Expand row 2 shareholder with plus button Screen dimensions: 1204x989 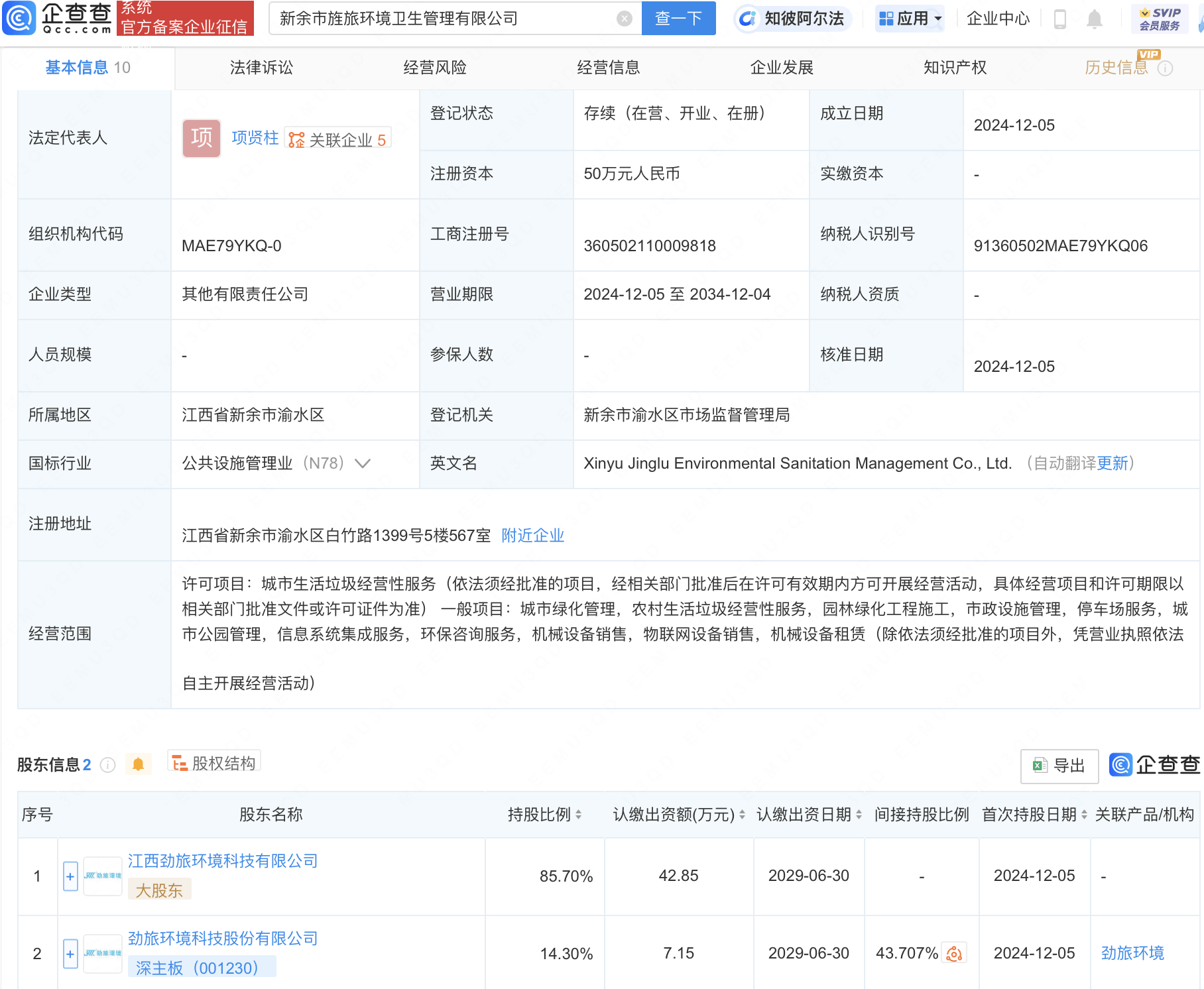coord(70,954)
